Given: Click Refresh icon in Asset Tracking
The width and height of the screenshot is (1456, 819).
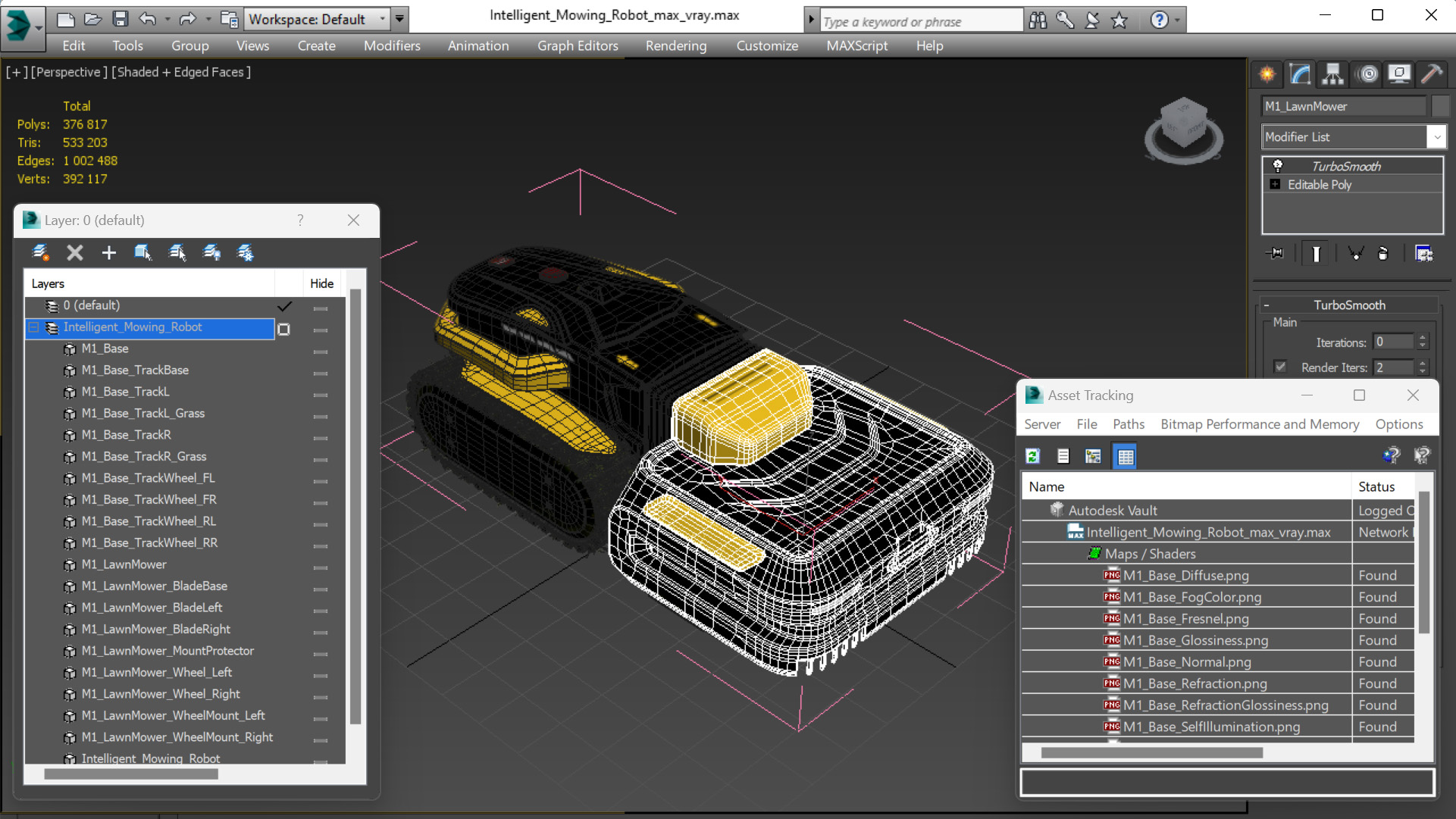Looking at the screenshot, I should click(x=1032, y=456).
